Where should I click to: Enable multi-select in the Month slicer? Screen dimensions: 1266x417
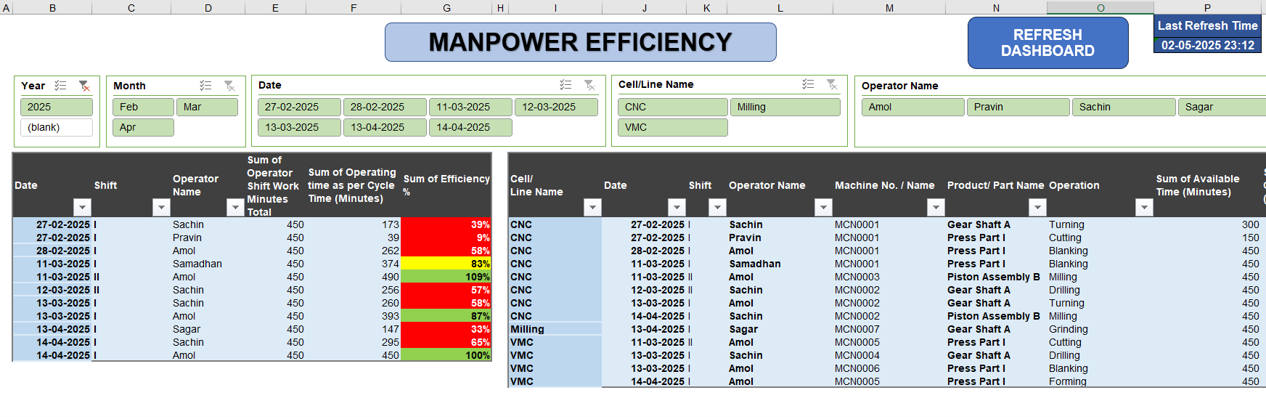click(x=206, y=87)
